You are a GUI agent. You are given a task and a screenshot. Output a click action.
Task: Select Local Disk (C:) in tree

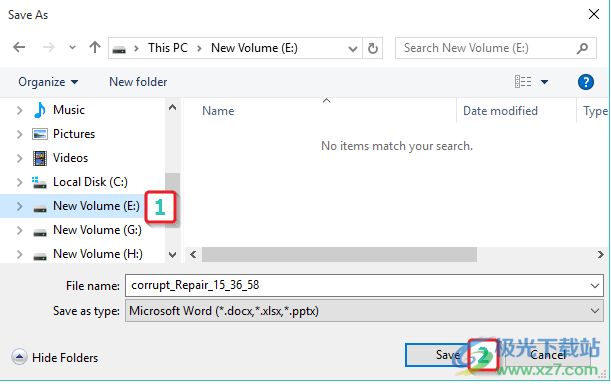click(90, 182)
